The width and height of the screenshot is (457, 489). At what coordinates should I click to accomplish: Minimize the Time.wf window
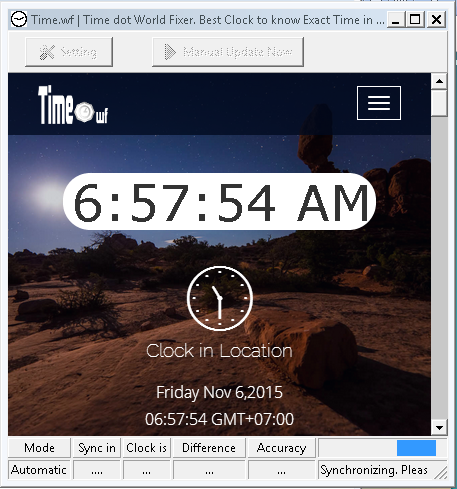click(x=396, y=20)
